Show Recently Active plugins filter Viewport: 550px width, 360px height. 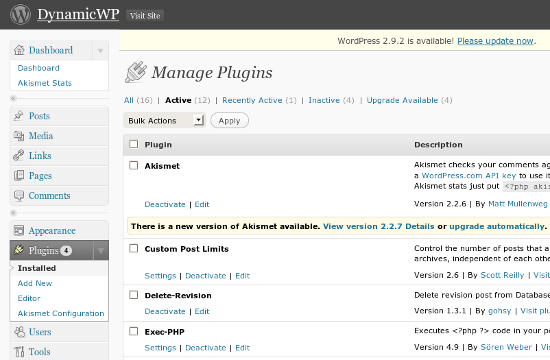(252, 100)
